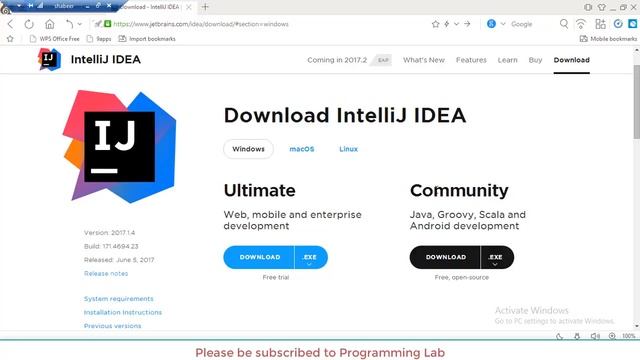Open the Installation Instructions link
This screenshot has height=360, width=640.
click(122, 312)
